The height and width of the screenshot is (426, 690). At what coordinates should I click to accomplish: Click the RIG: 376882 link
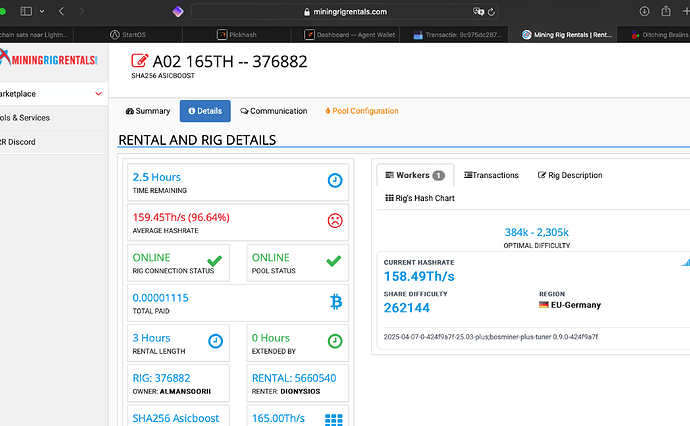[x=161, y=378]
